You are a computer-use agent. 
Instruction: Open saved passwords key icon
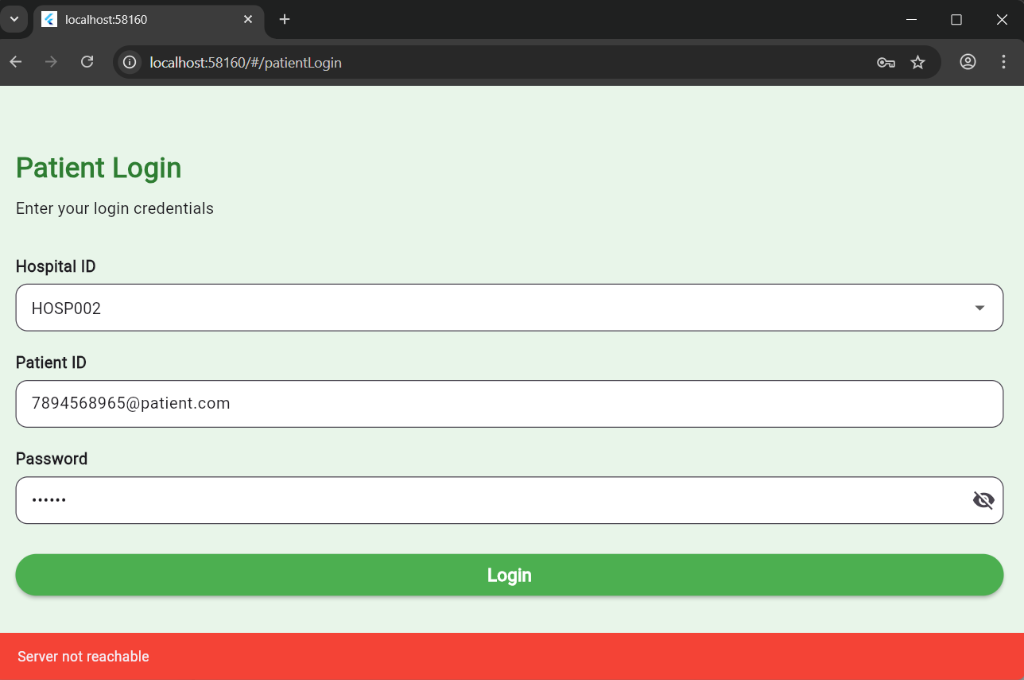coord(886,63)
